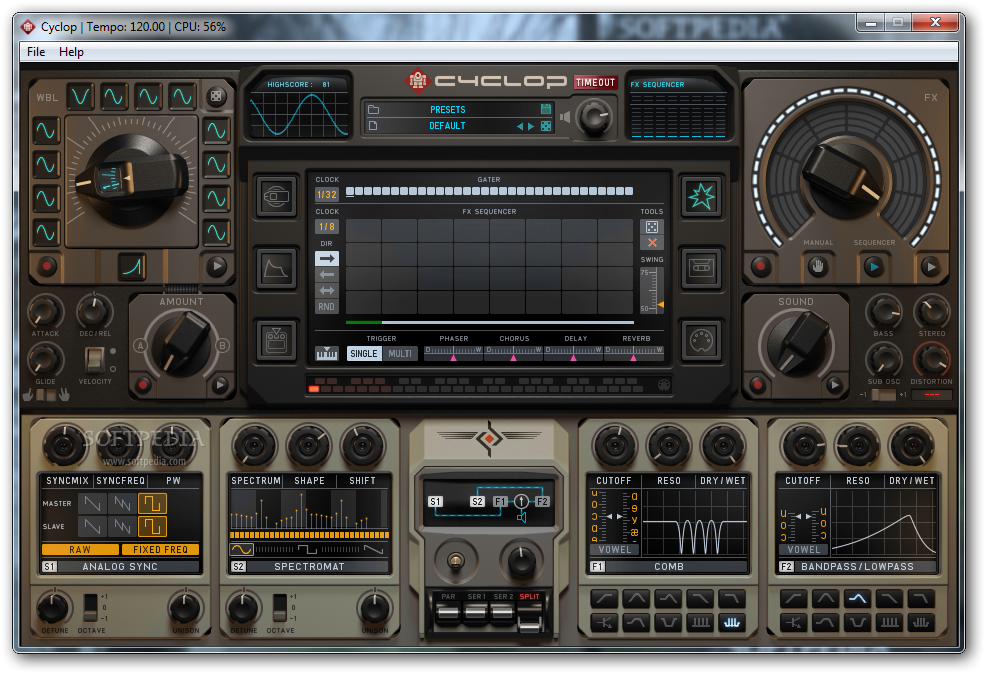Click the play button below SOUND knob
The height and width of the screenshot is (674, 986).
pyautogui.click(x=834, y=385)
